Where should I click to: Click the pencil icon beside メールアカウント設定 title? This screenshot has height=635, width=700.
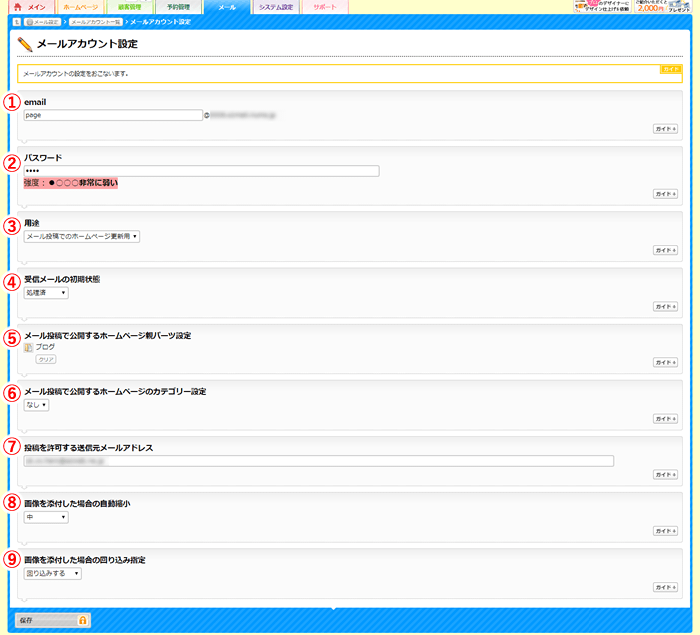point(25,44)
